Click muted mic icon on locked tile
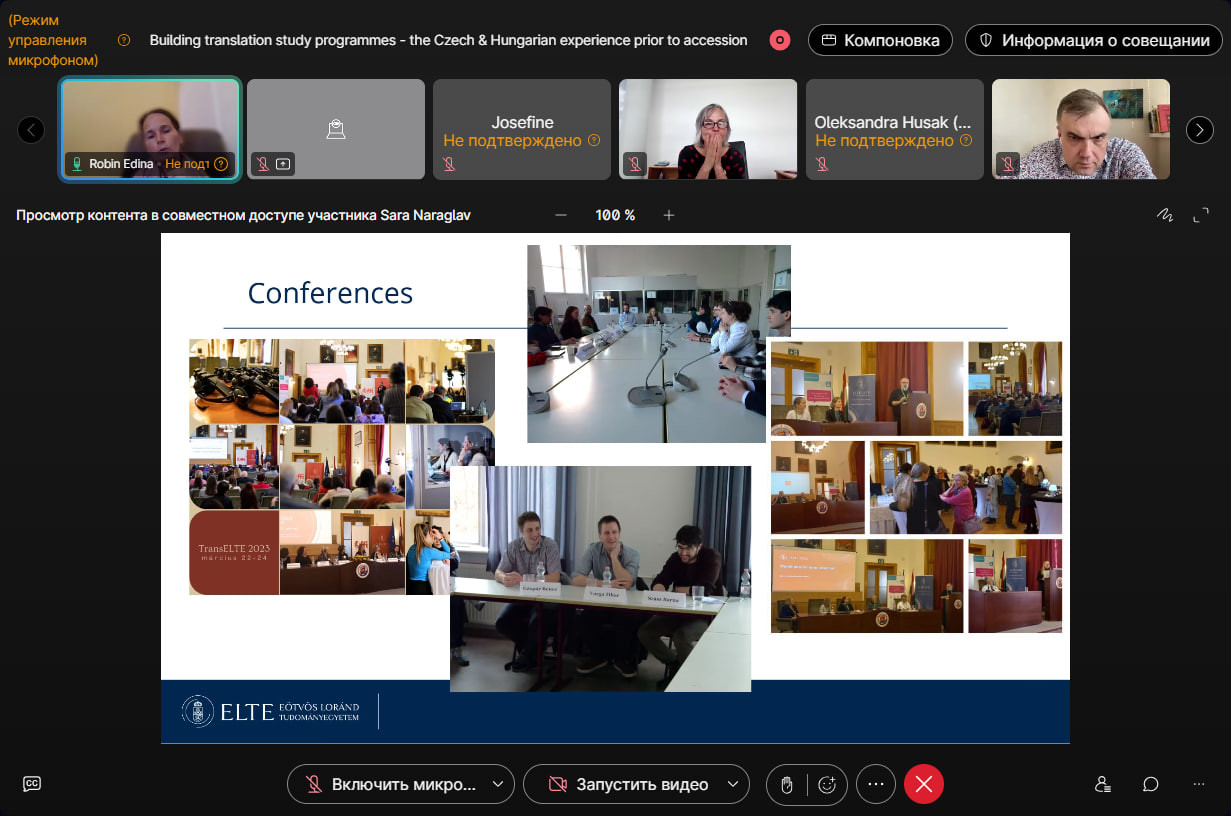This screenshot has height=816, width=1231. pyautogui.click(x=263, y=164)
